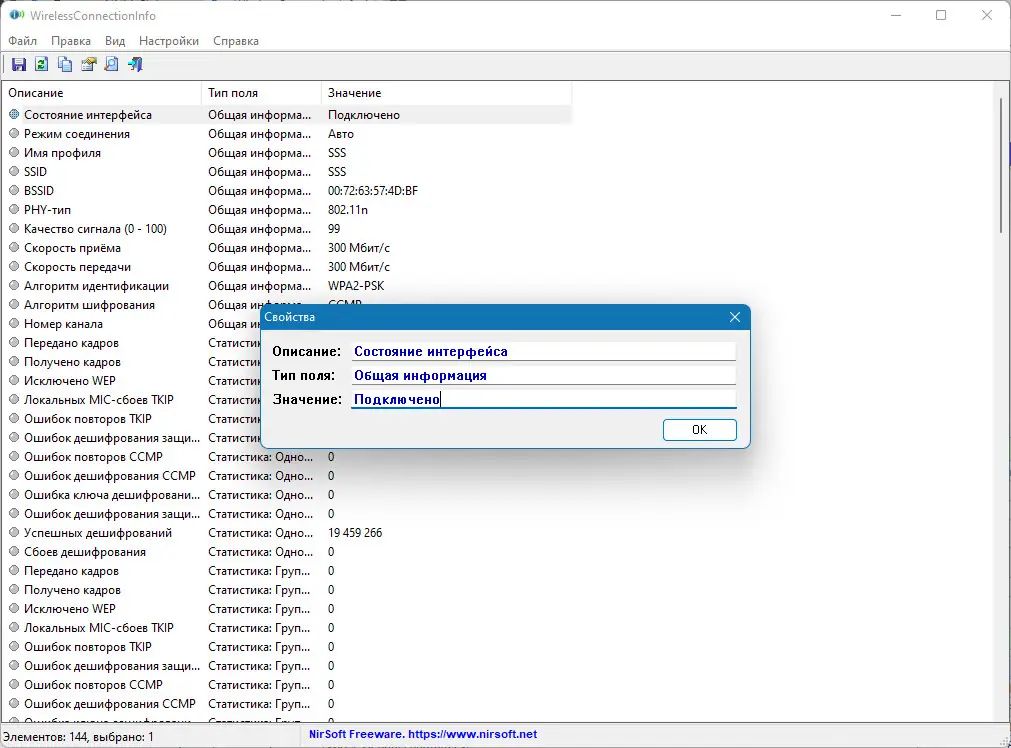Select the Алгоритм идентификации row label
The width and height of the screenshot is (1011, 748).
pos(96,286)
